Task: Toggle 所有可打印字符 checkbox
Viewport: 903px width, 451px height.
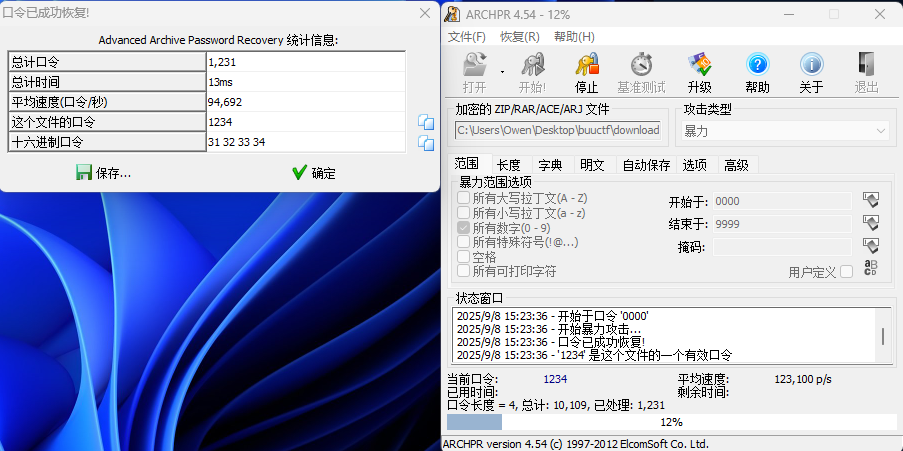Action: click(x=463, y=271)
